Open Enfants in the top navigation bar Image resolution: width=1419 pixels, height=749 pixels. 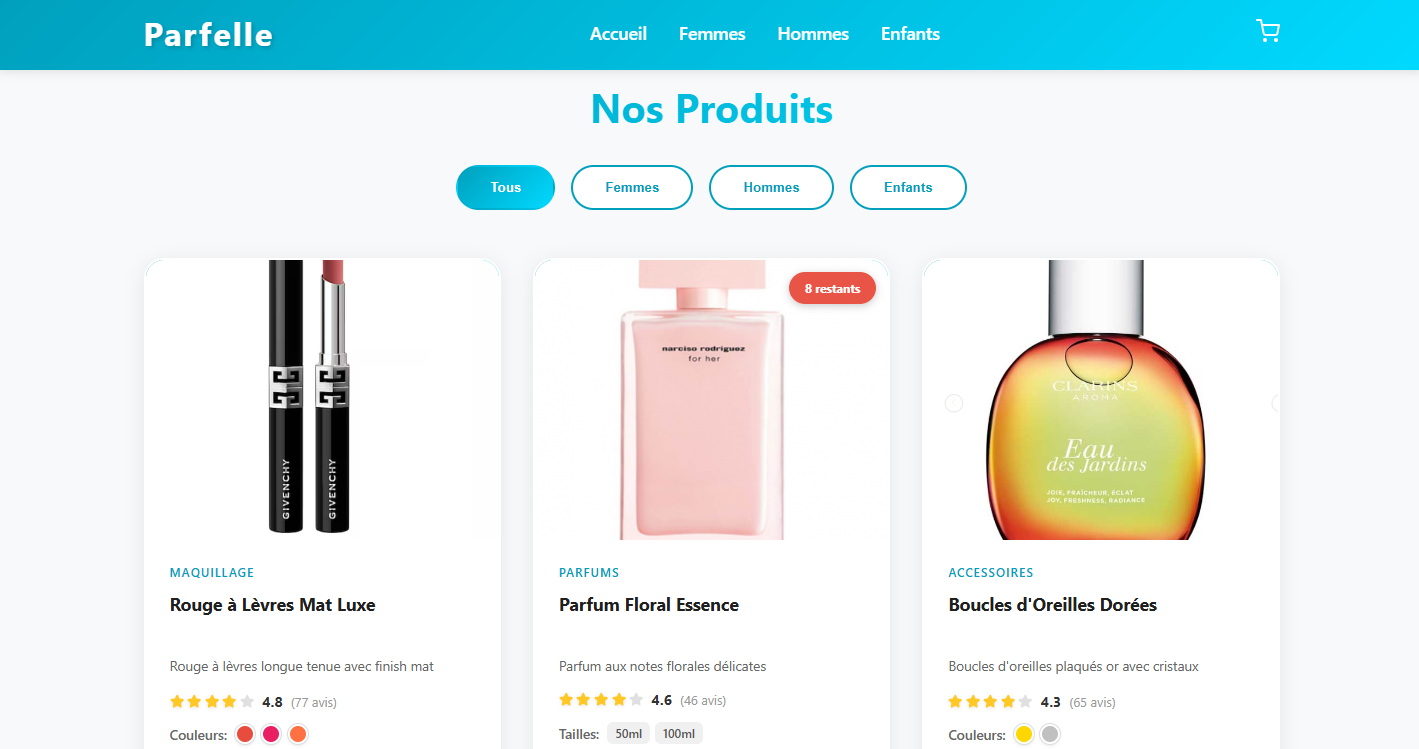[910, 34]
